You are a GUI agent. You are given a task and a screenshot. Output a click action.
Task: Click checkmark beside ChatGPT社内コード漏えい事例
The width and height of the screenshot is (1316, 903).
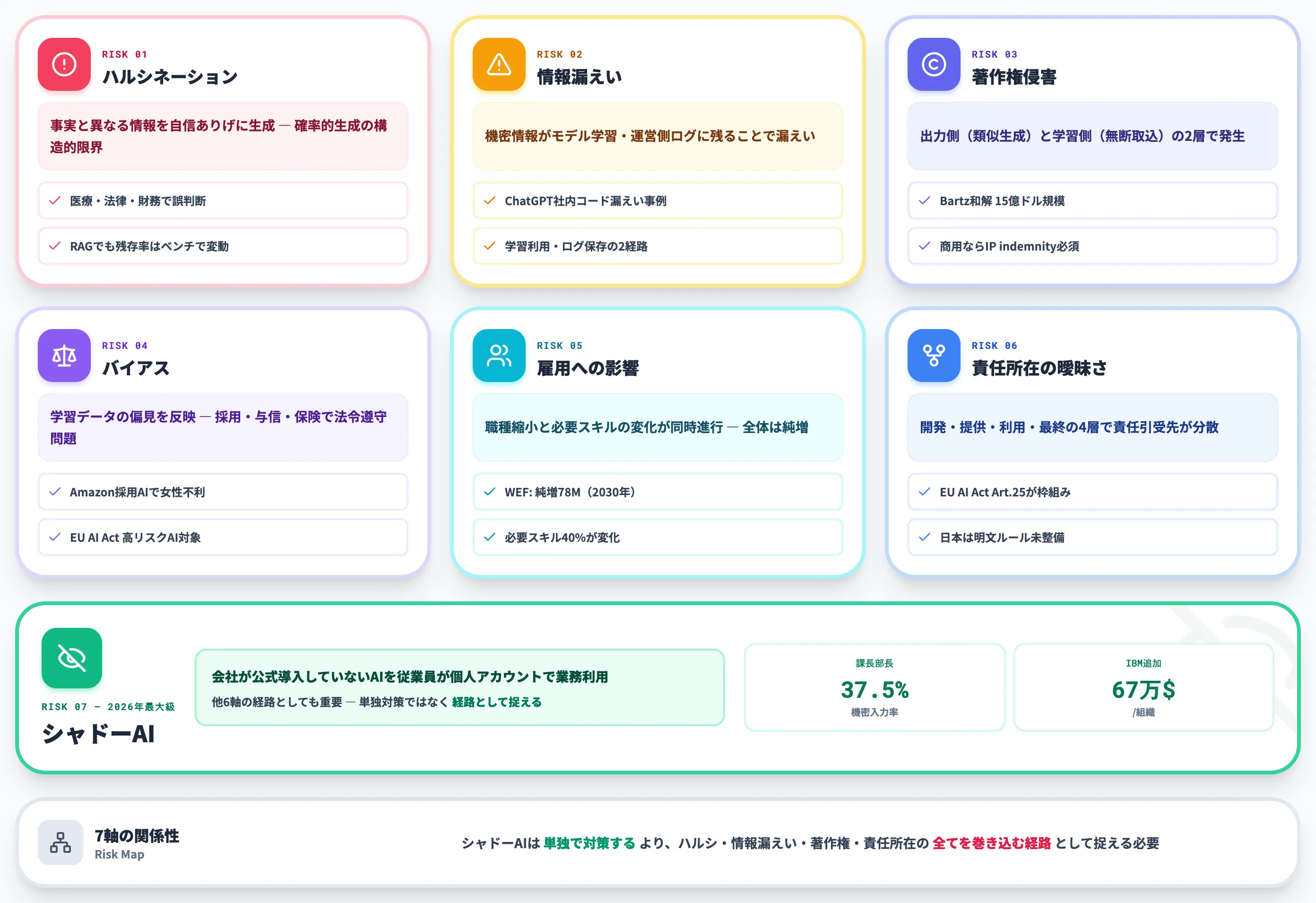490,200
